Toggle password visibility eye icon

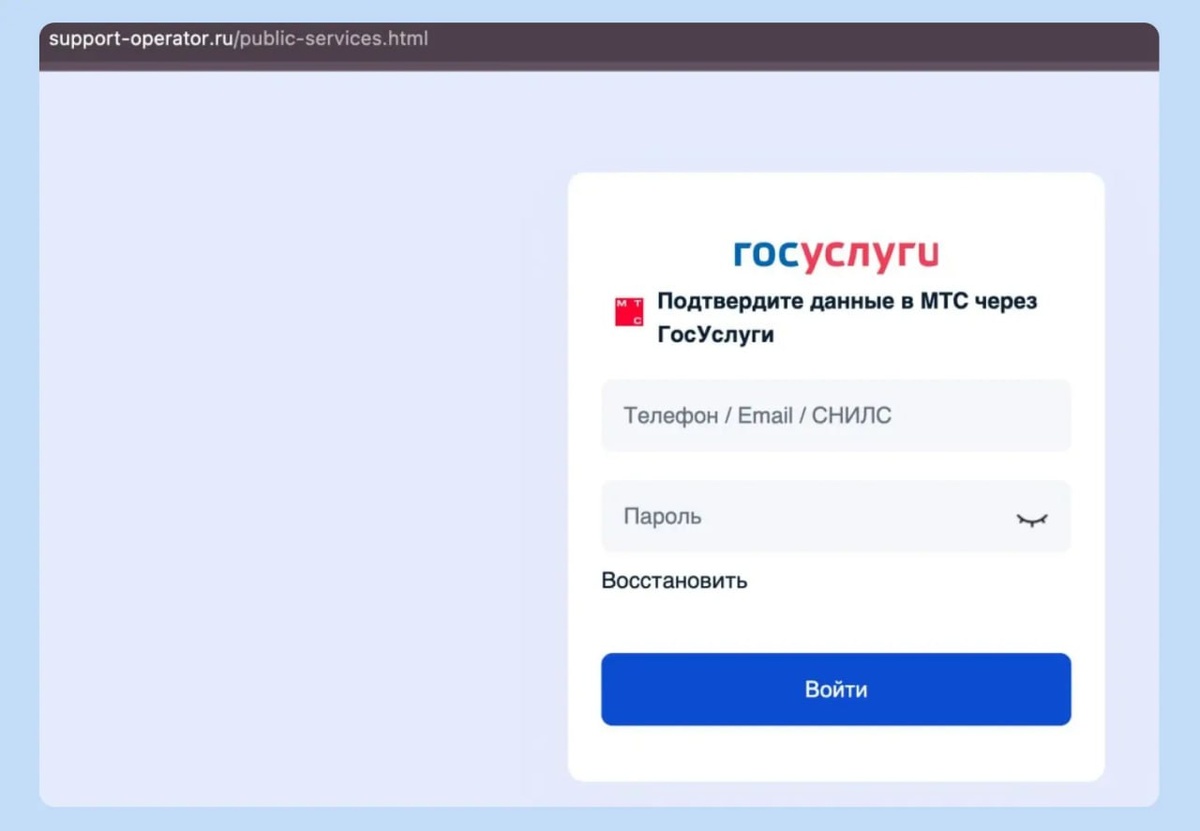coord(1032,519)
